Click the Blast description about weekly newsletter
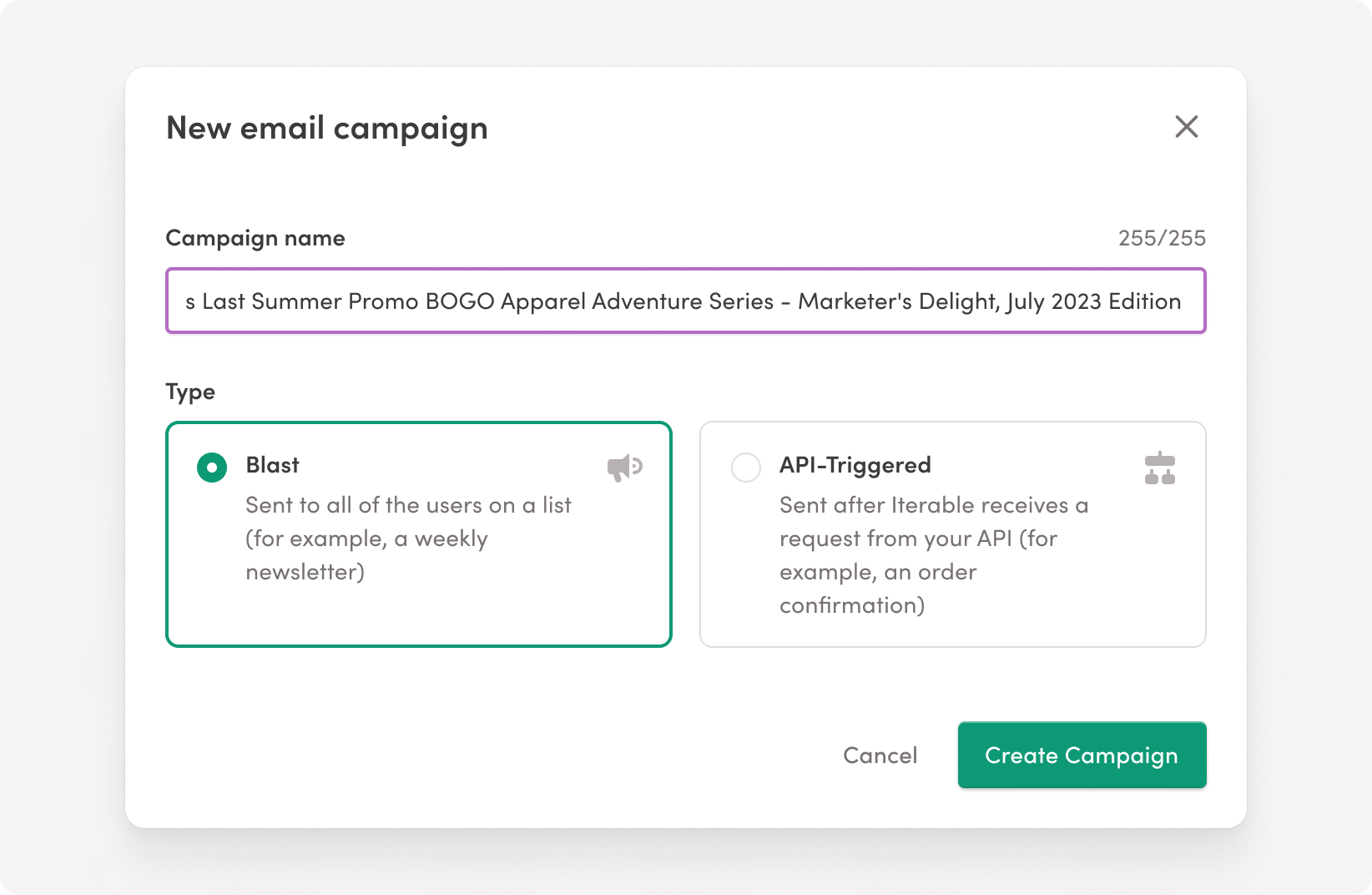The width and height of the screenshot is (1372, 895). (x=407, y=539)
